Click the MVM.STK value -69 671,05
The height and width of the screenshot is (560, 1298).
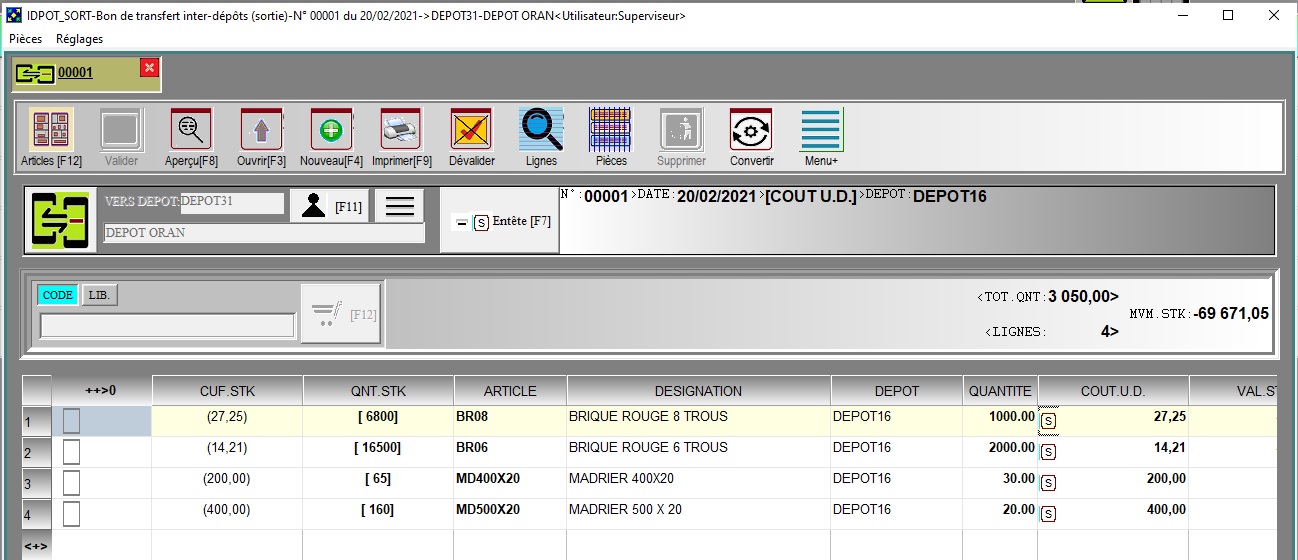1231,314
